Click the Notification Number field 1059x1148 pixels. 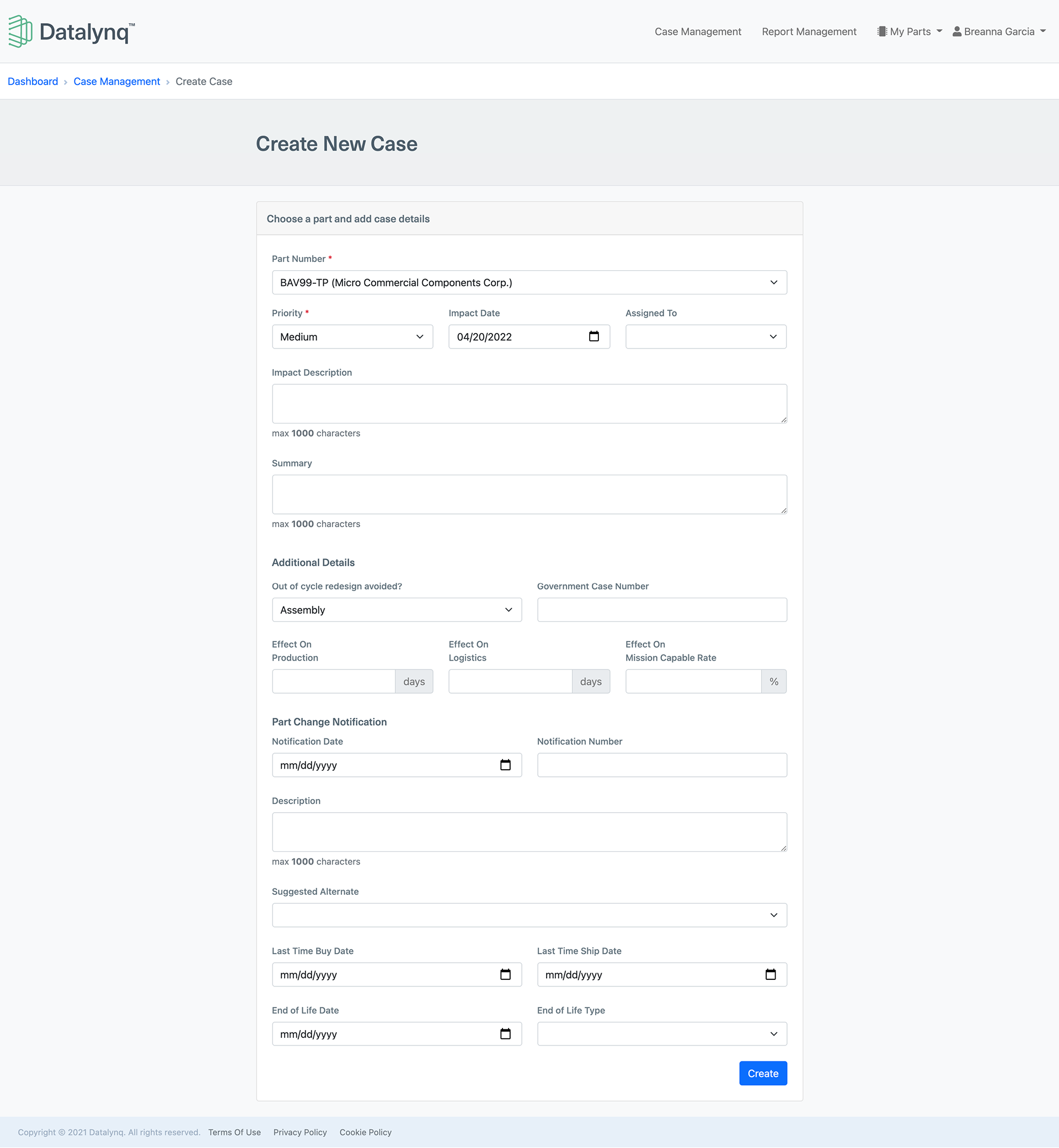pyautogui.click(x=662, y=765)
